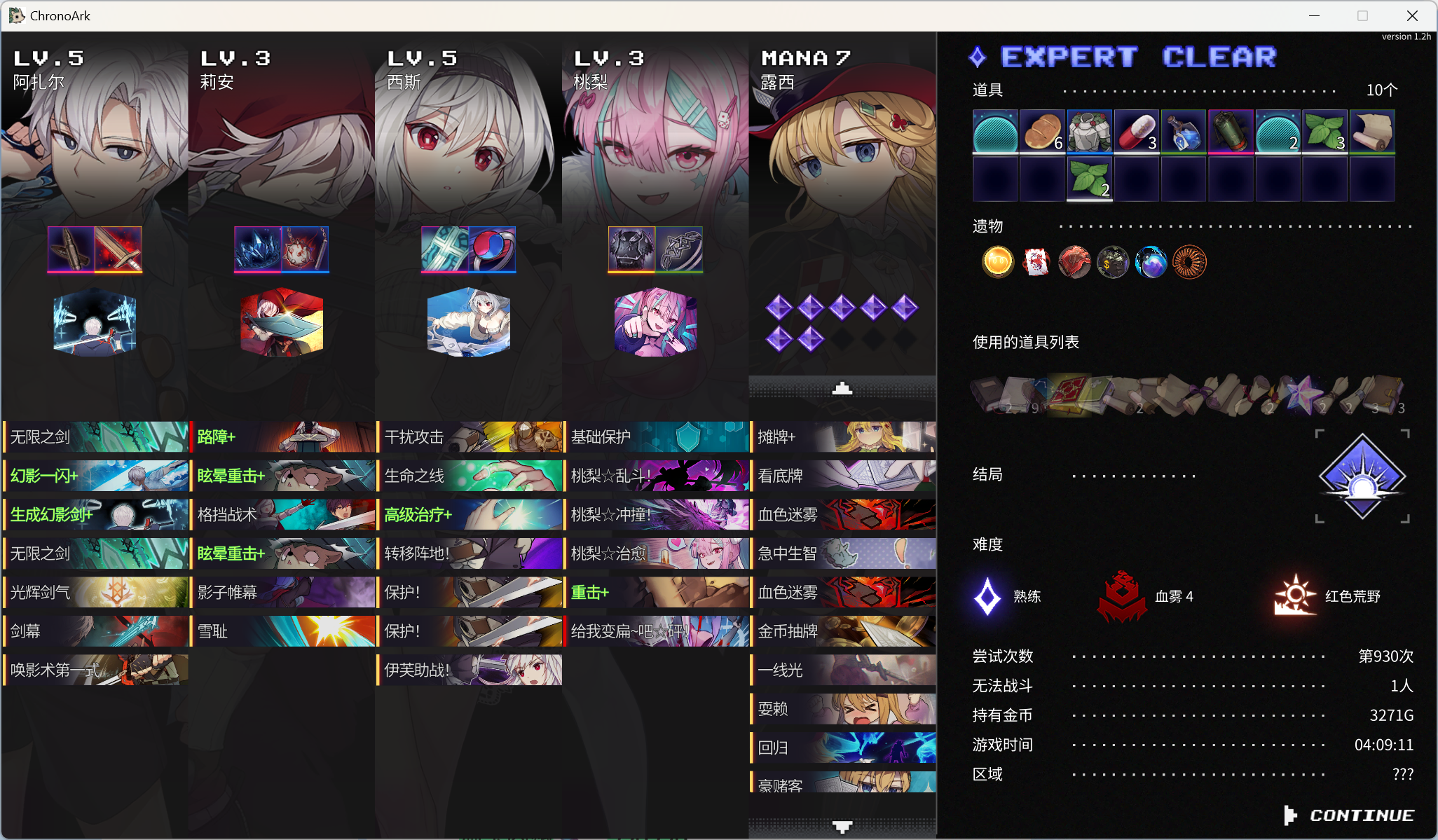Click the 红色荒野 difficulty icon
1438x840 pixels.
[x=1295, y=595]
